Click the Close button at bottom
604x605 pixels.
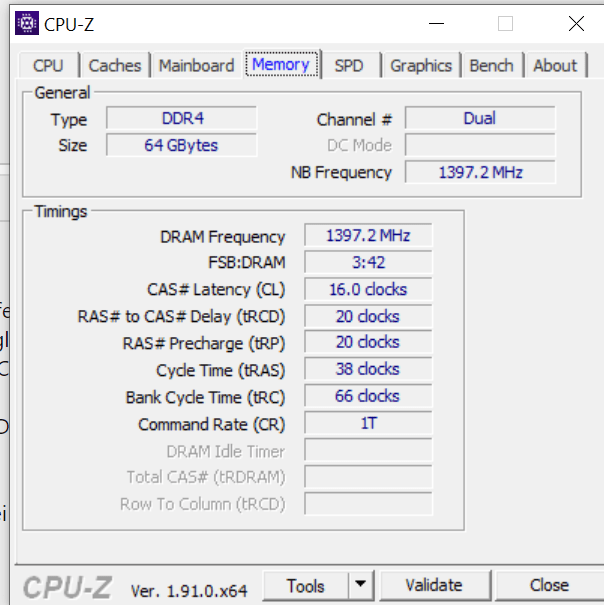549,586
